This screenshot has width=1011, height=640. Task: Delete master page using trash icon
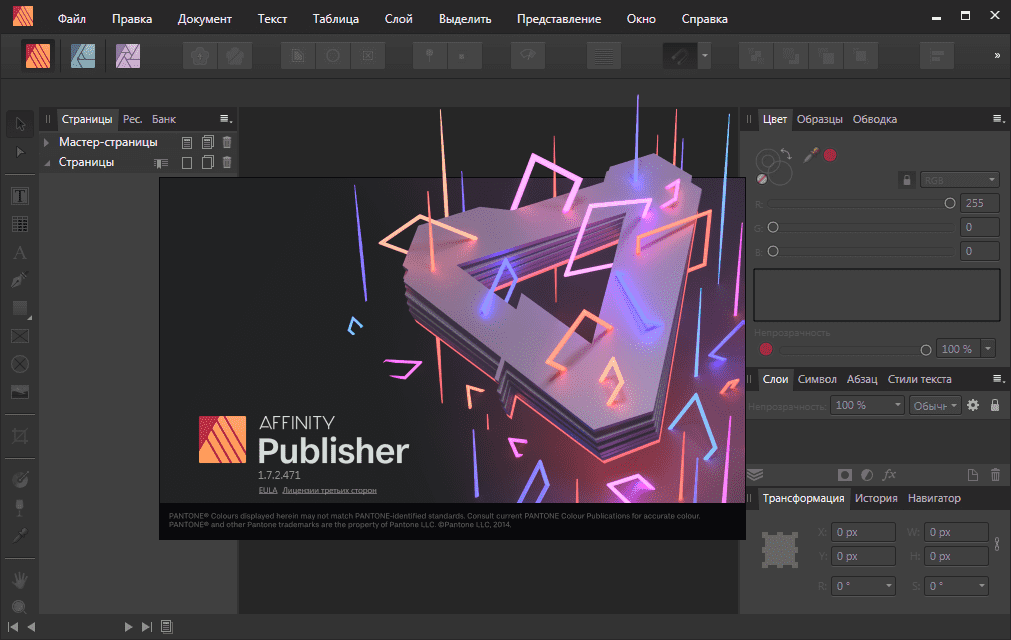tap(227, 142)
